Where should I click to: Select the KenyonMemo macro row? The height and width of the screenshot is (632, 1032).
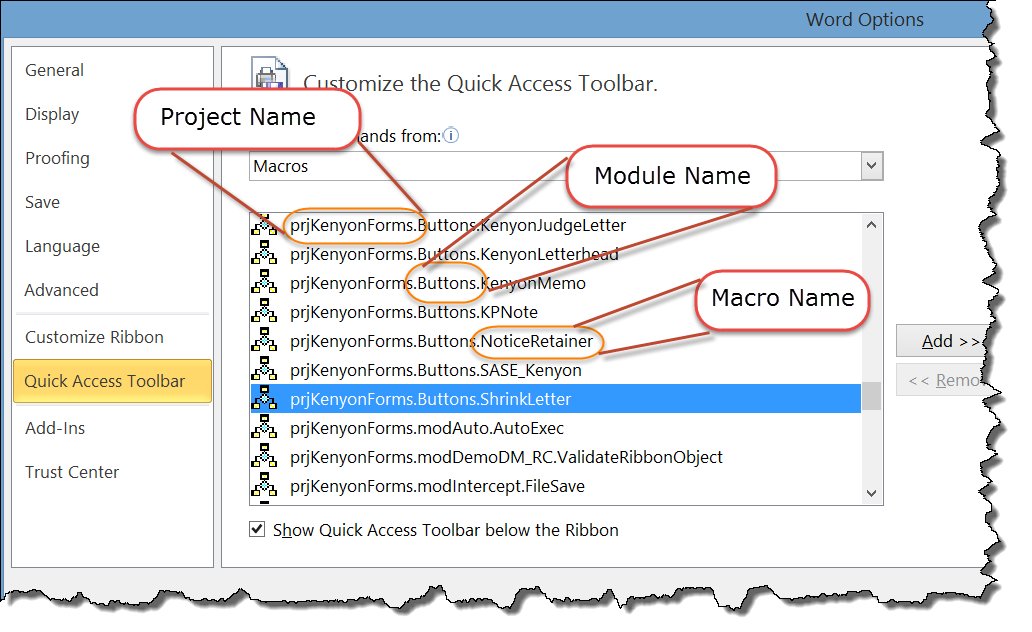[555, 283]
